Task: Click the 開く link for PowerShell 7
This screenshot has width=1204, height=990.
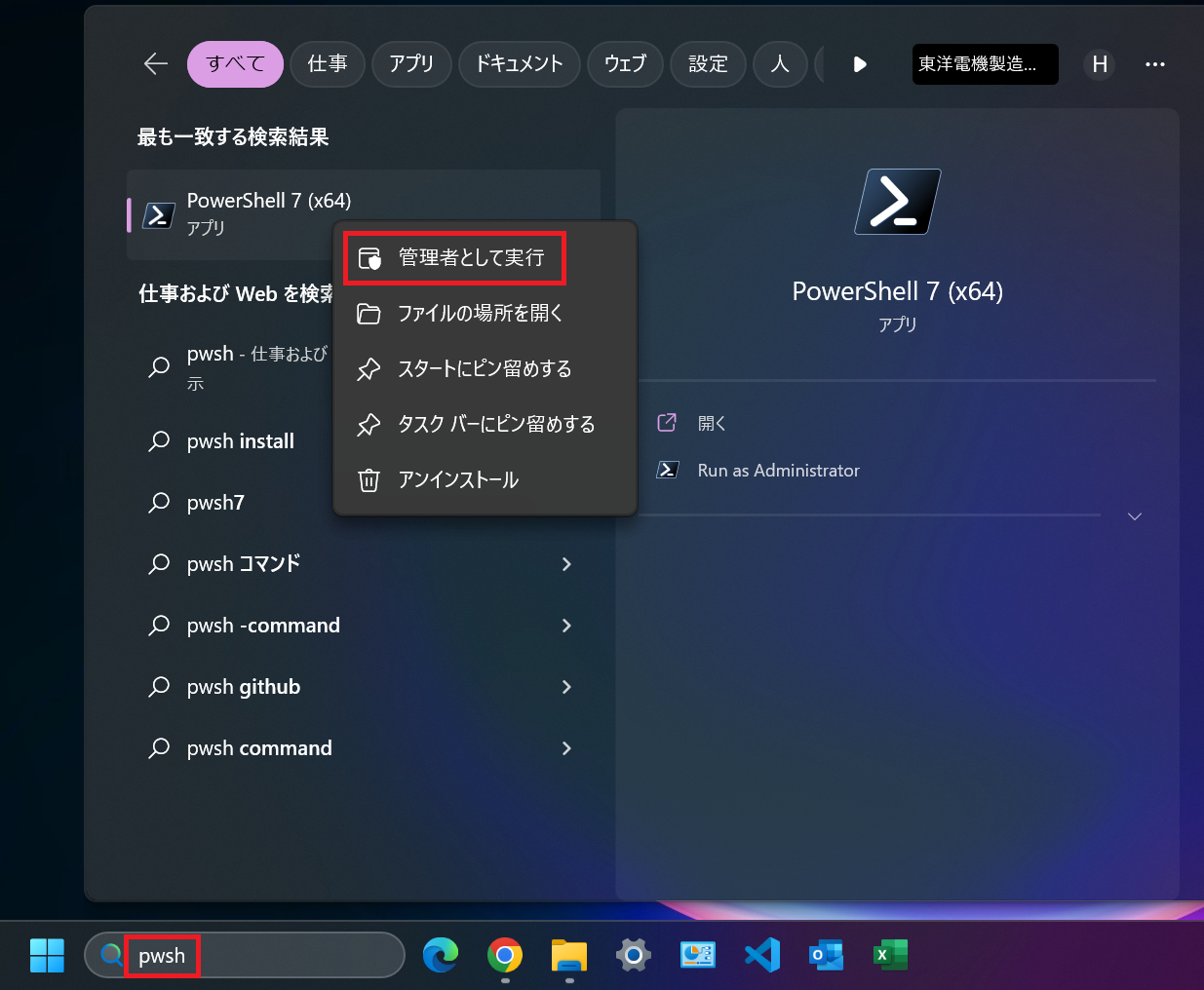Action: [712, 422]
